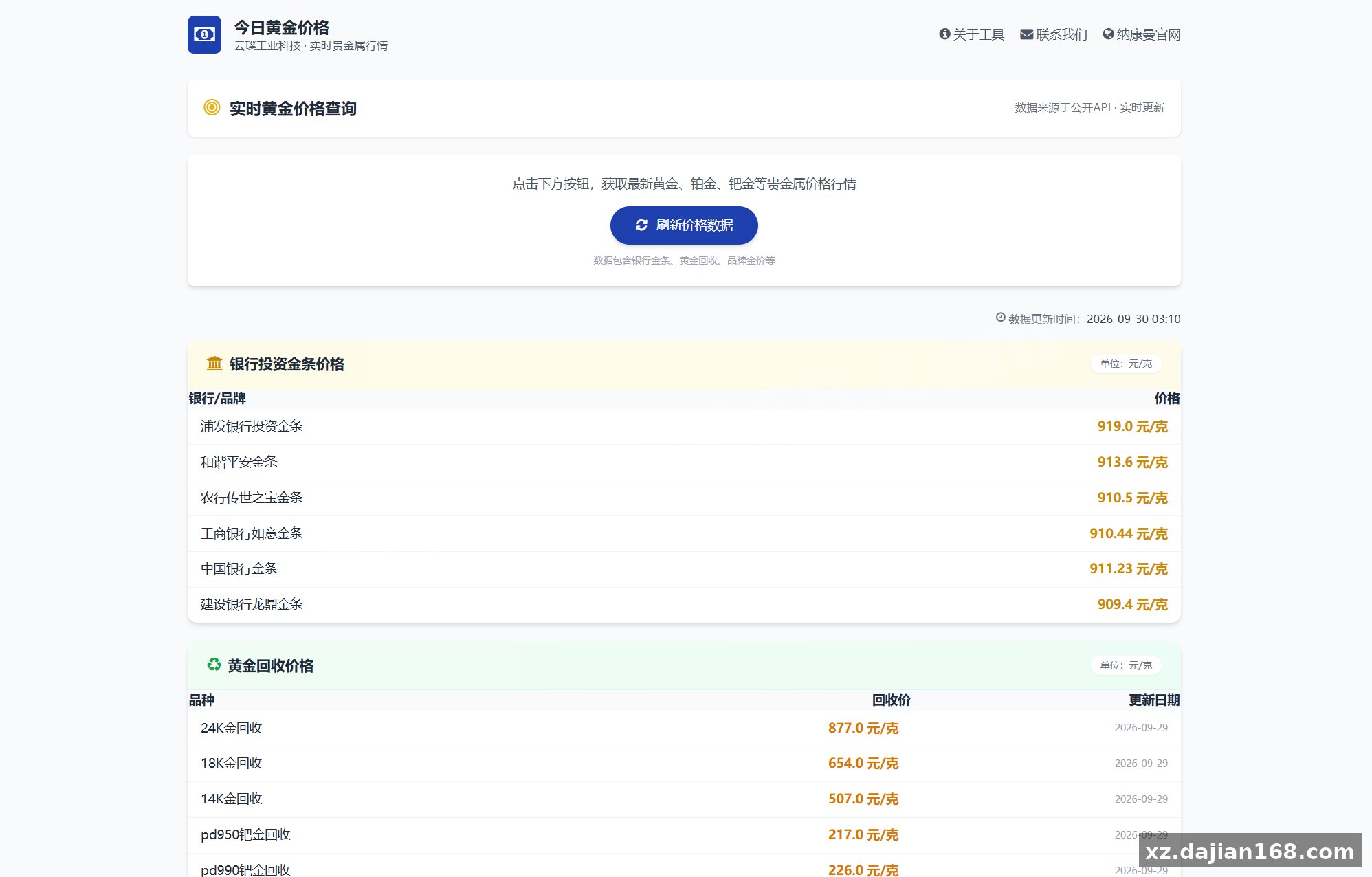Click the recycle price 507.0 元/克
The width and height of the screenshot is (1372, 877).
[x=863, y=799]
